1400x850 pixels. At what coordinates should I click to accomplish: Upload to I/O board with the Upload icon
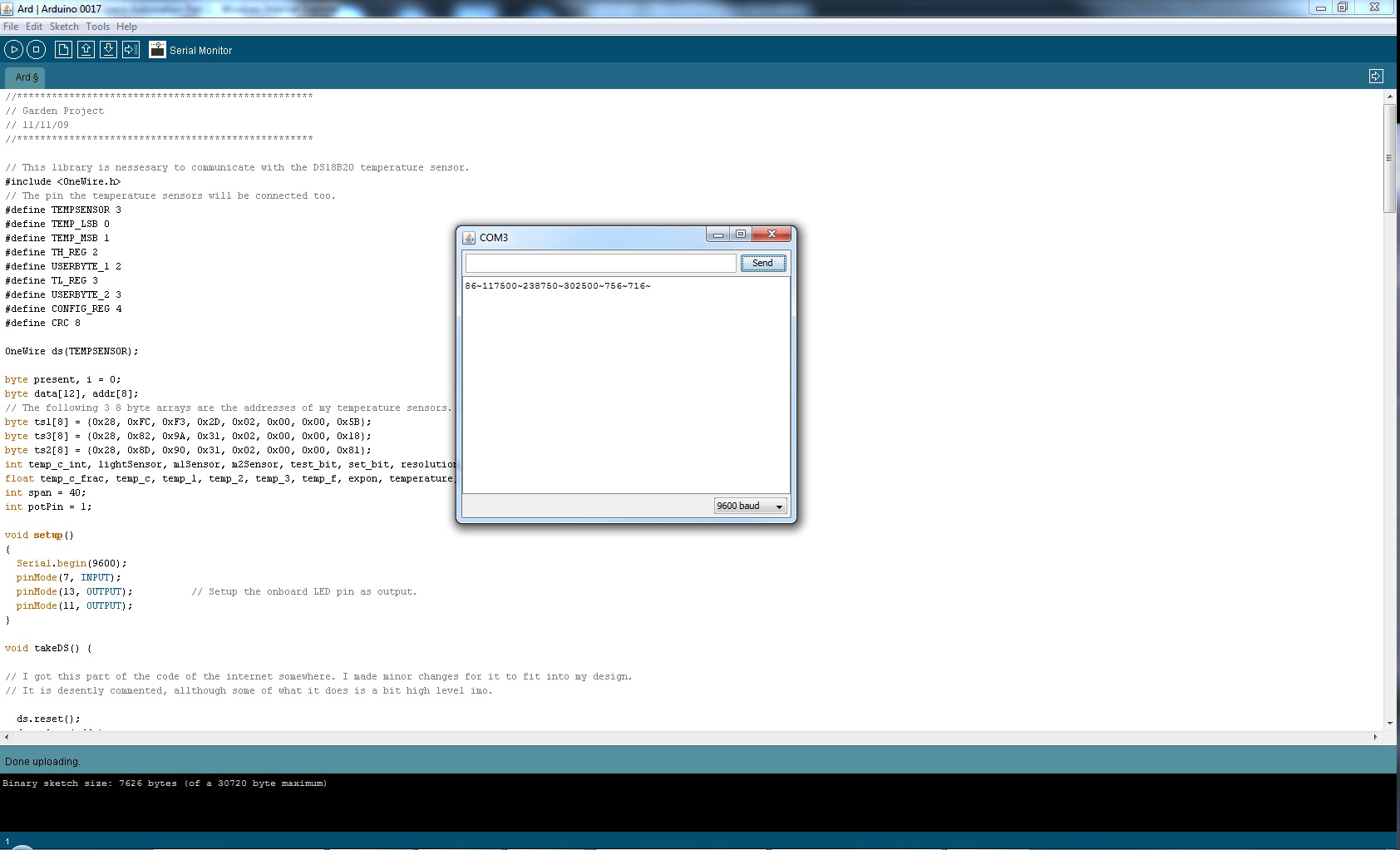tap(131, 50)
